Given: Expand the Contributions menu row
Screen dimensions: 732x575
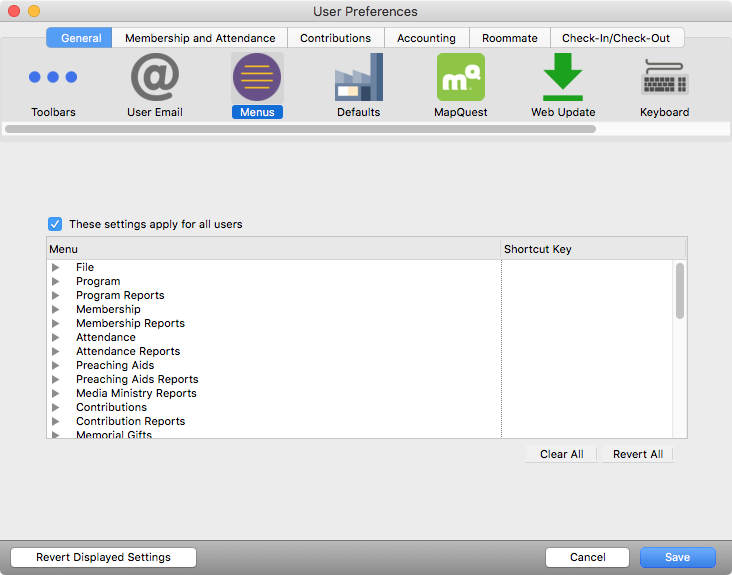Looking at the screenshot, I should click(56, 408).
